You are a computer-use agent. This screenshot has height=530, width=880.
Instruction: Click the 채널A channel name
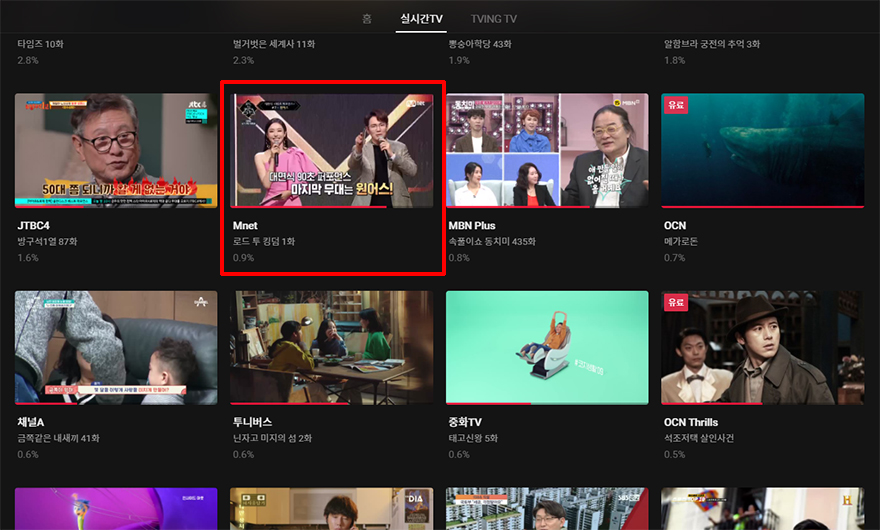pos(31,422)
